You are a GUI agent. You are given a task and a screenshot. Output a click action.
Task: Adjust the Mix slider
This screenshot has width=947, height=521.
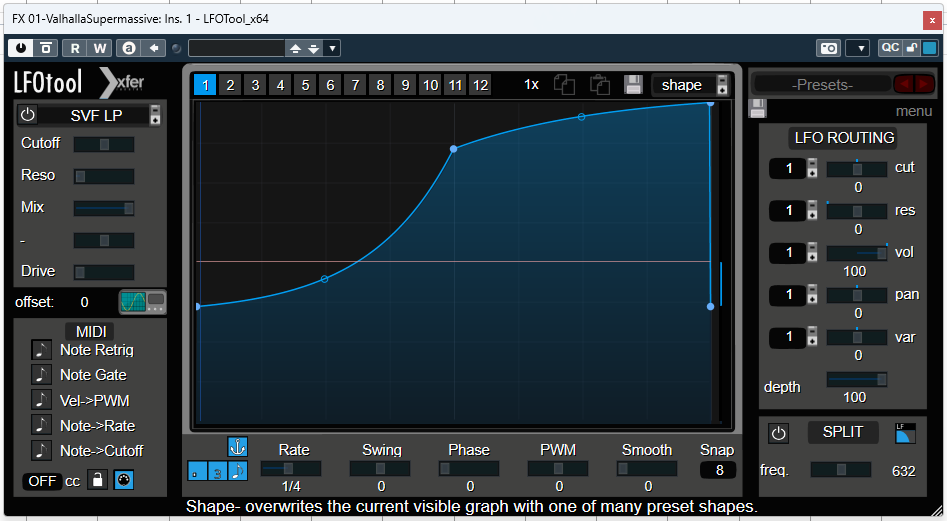[104, 208]
